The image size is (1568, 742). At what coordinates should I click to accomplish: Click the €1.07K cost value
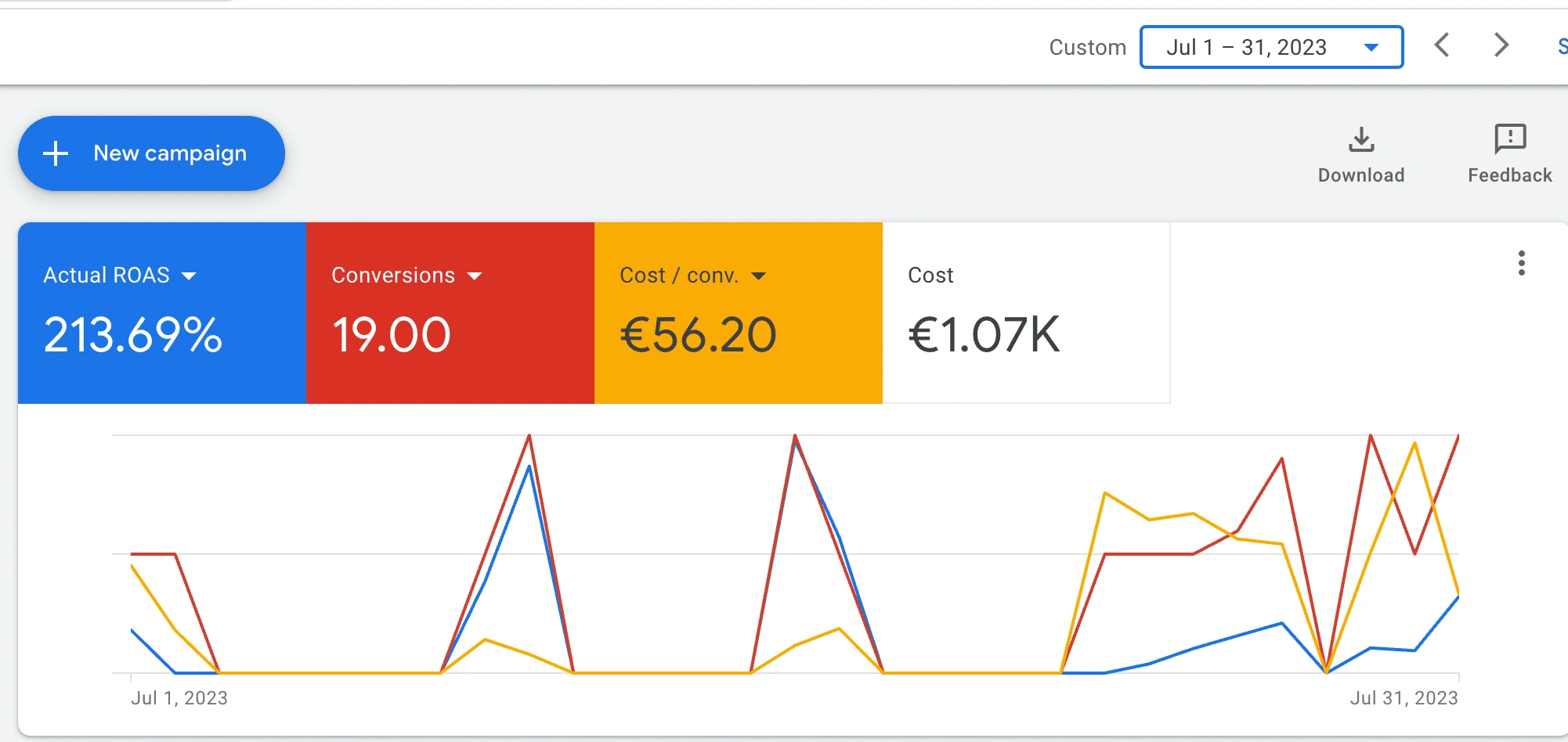click(984, 335)
